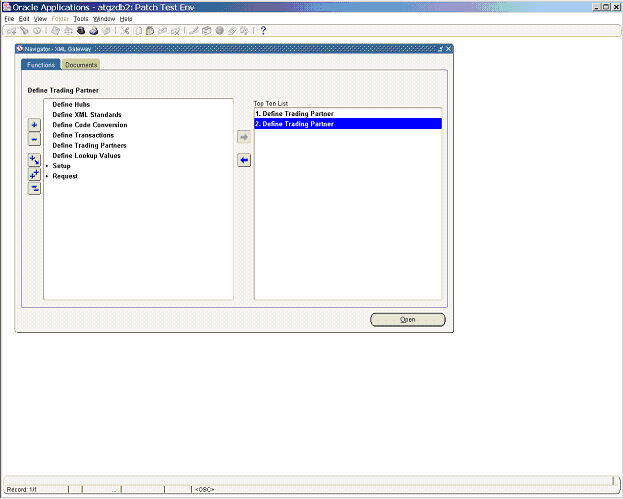Click the Delete Record toolbar icon
623x499 pixels.
tap(175, 31)
